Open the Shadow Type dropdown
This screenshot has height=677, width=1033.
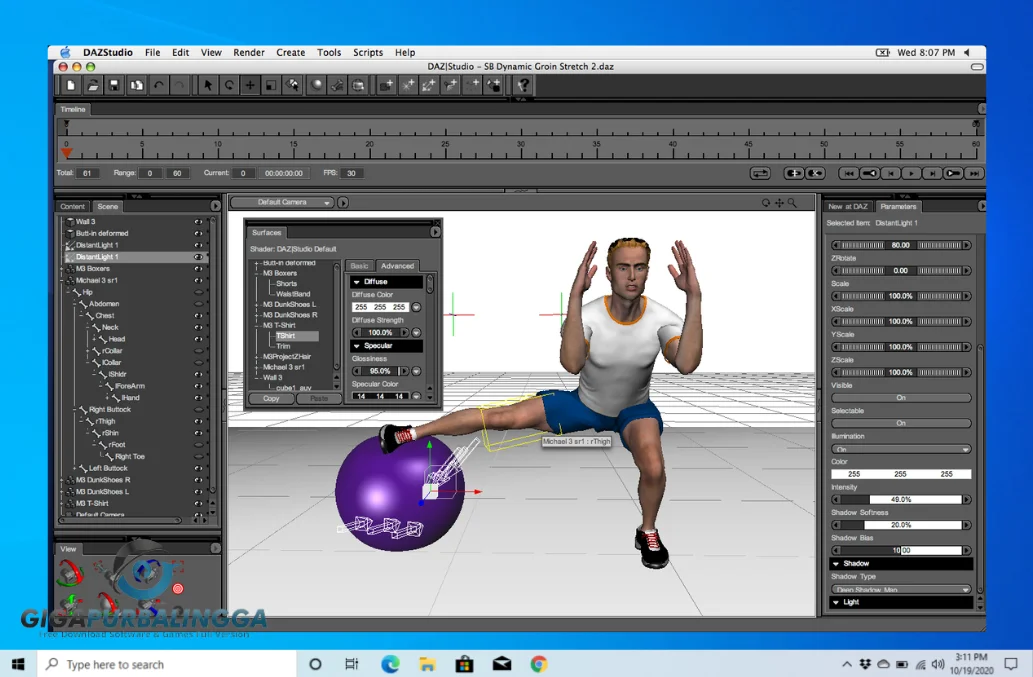[x=901, y=589]
